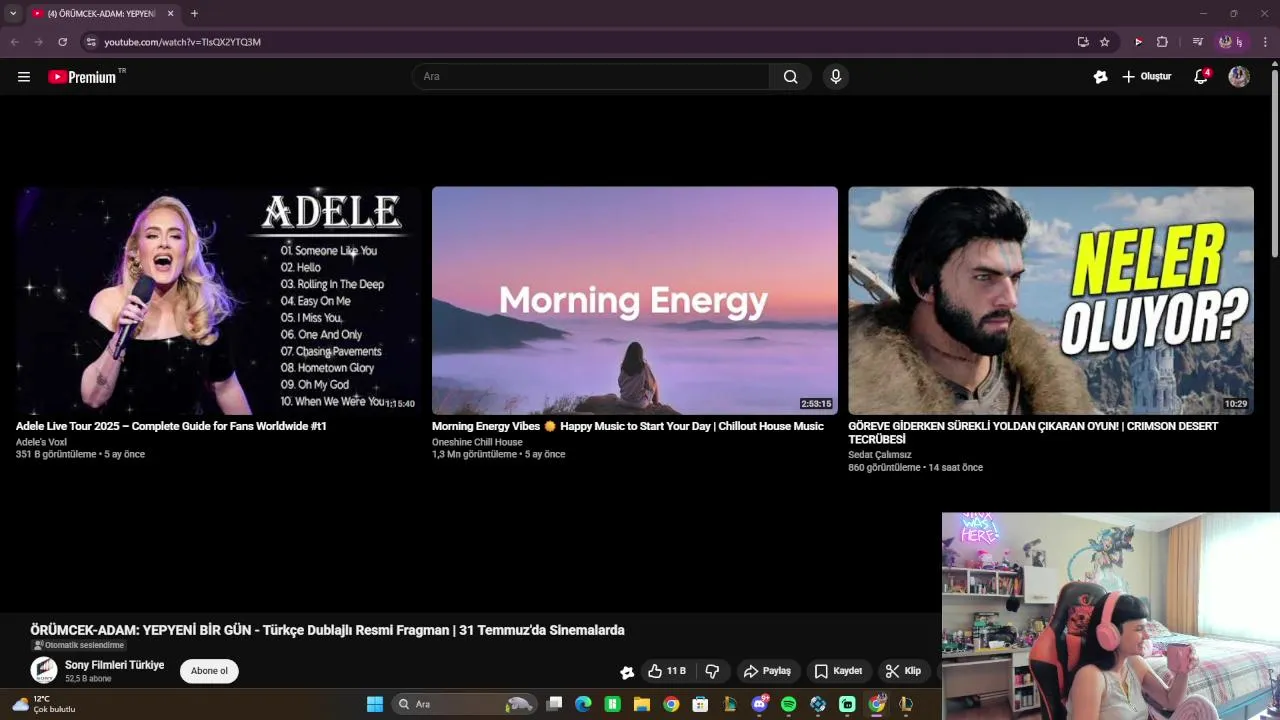Open GÖREVE GİDERKEN Crimson Desert video title
1280x720 pixels.
[1033, 433]
